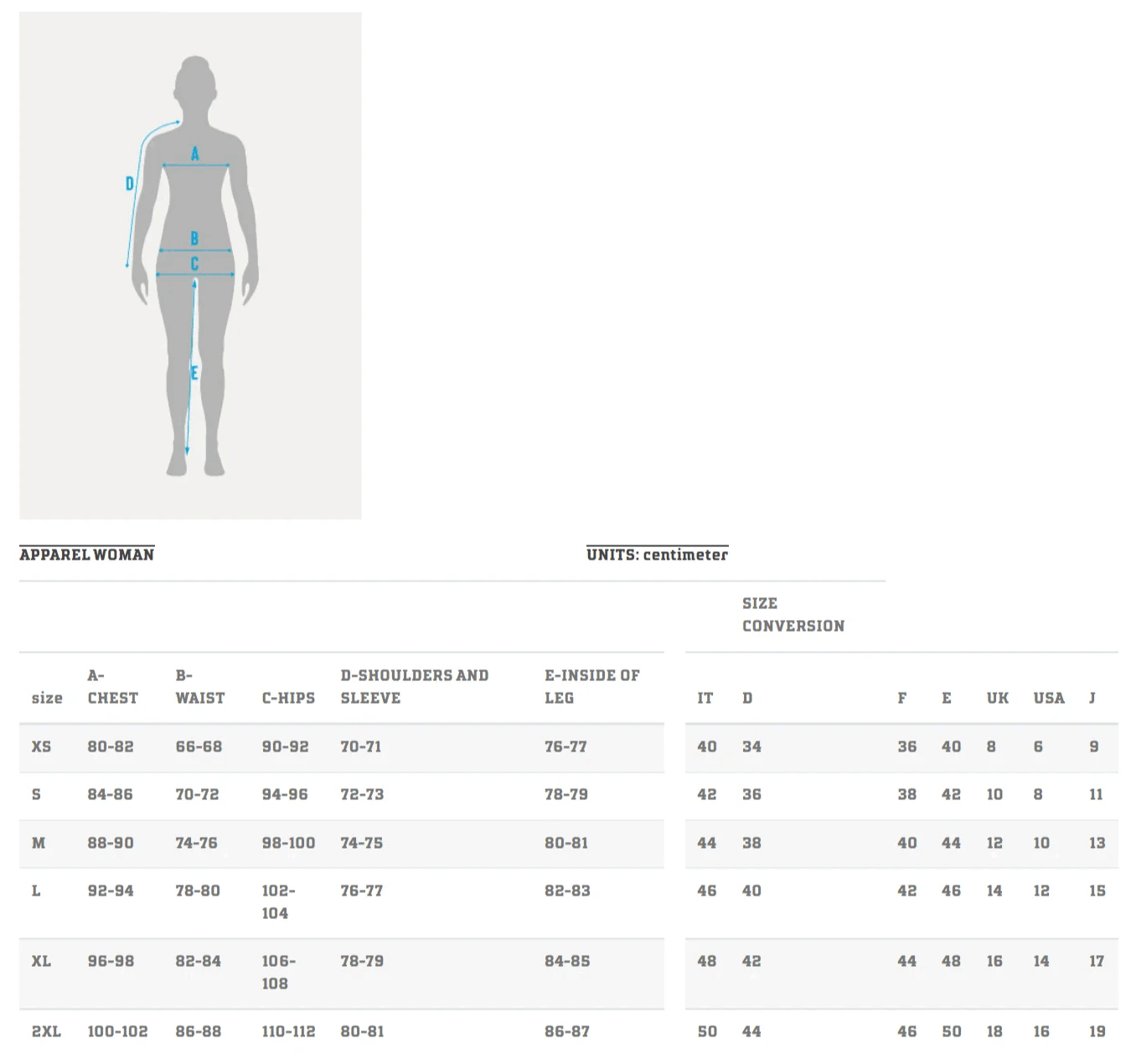Click the J size value '19'

tap(1097, 1031)
